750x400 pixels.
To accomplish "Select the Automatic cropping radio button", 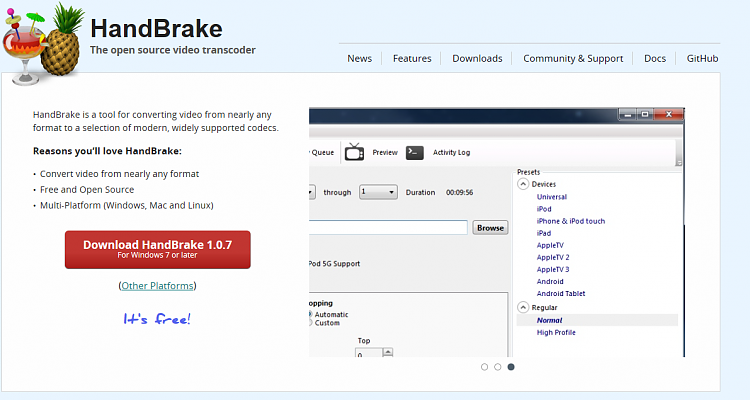I will pyautogui.click(x=311, y=314).
